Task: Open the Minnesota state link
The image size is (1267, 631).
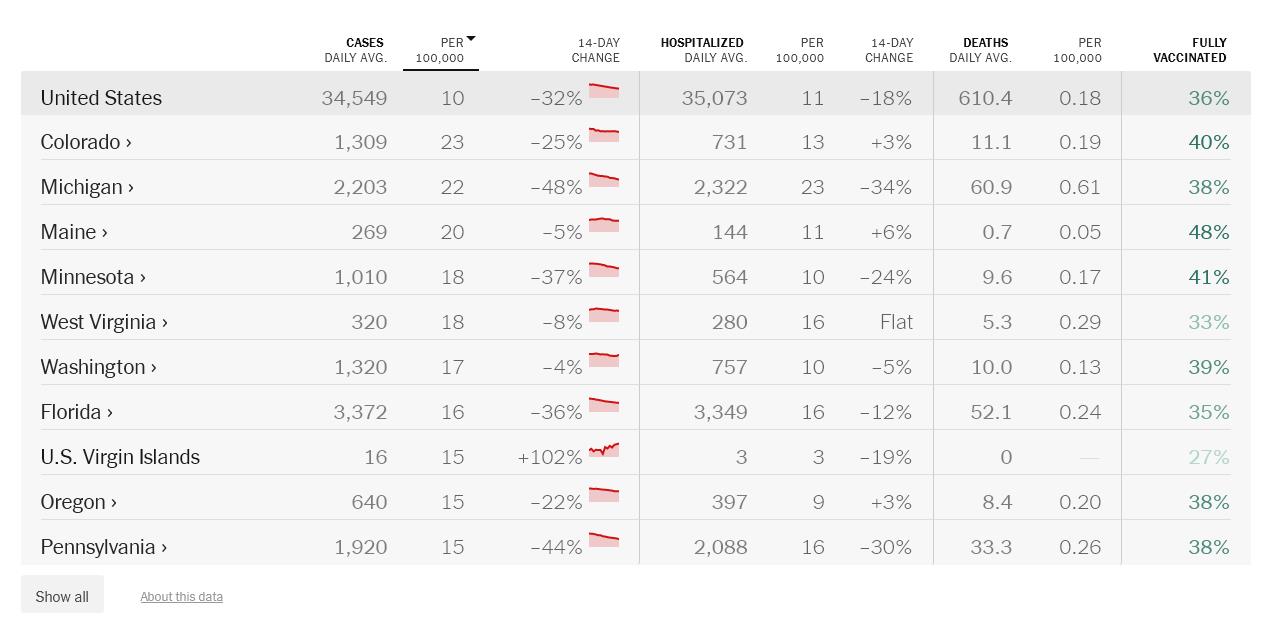Action: click(93, 277)
